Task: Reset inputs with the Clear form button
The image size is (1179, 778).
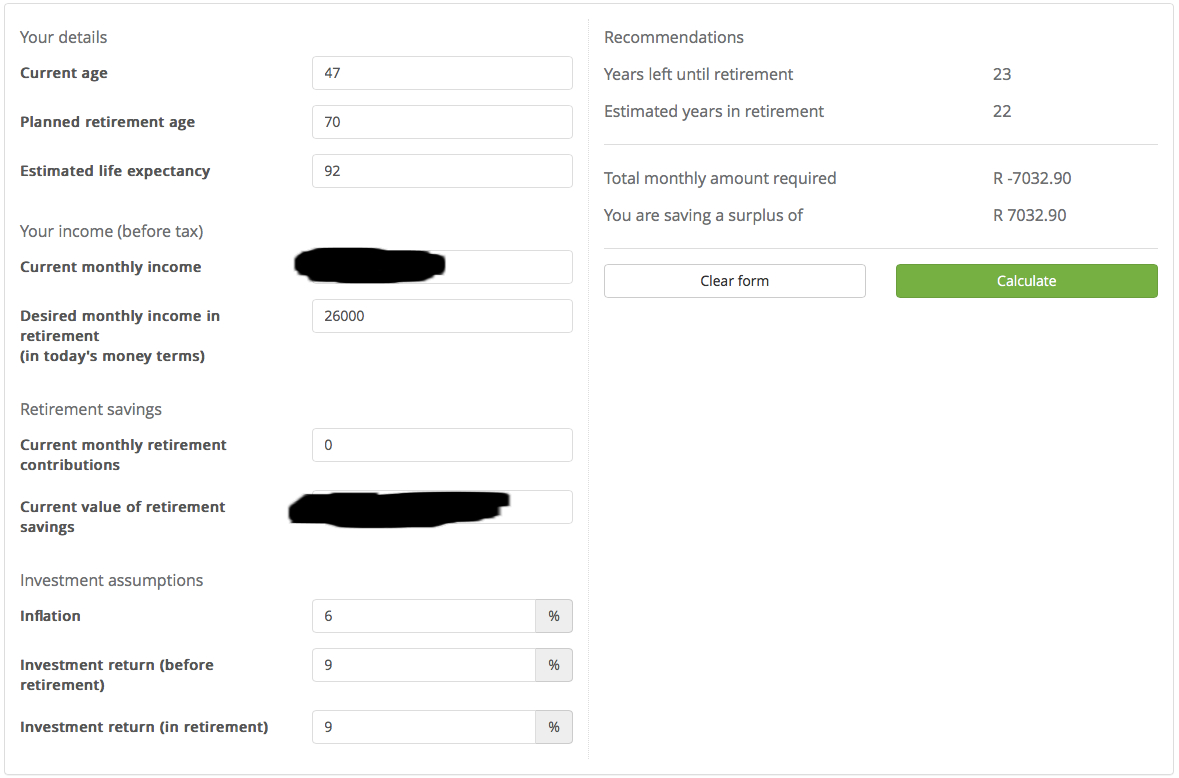Action: pyautogui.click(x=734, y=281)
